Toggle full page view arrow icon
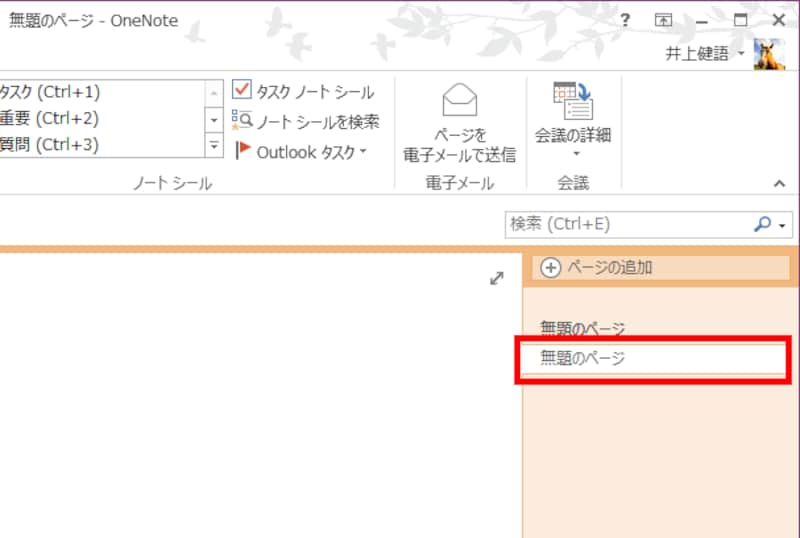800x538 pixels. [497, 278]
